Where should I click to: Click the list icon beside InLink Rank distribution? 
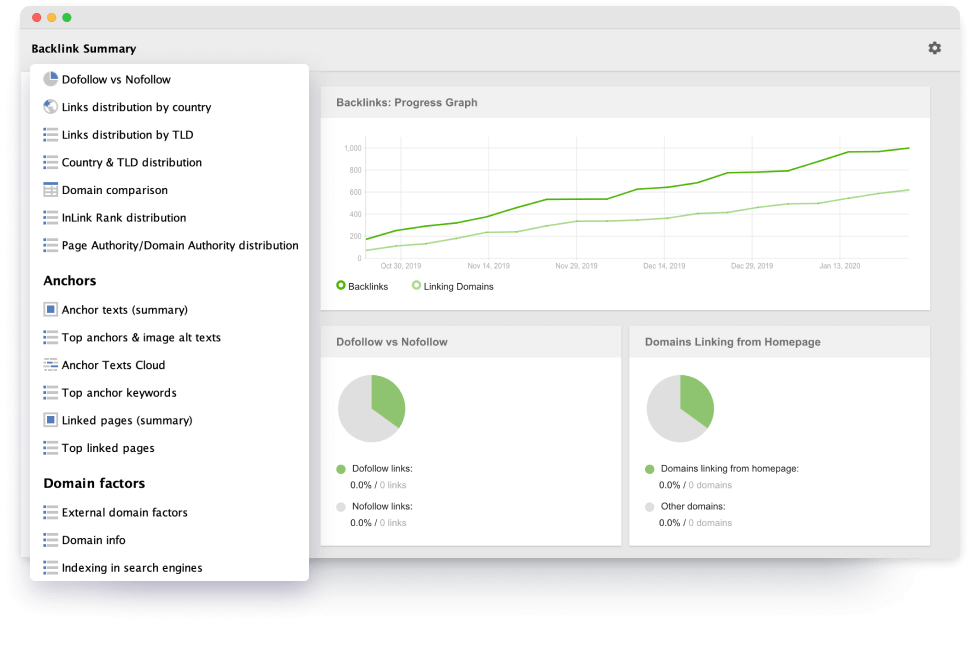tap(51, 218)
